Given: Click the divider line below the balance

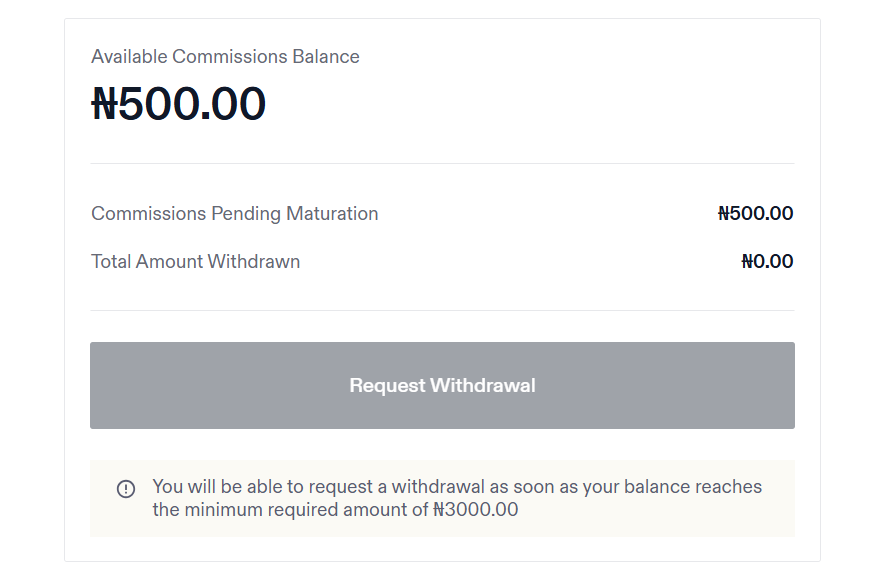Looking at the screenshot, I should click(442, 163).
